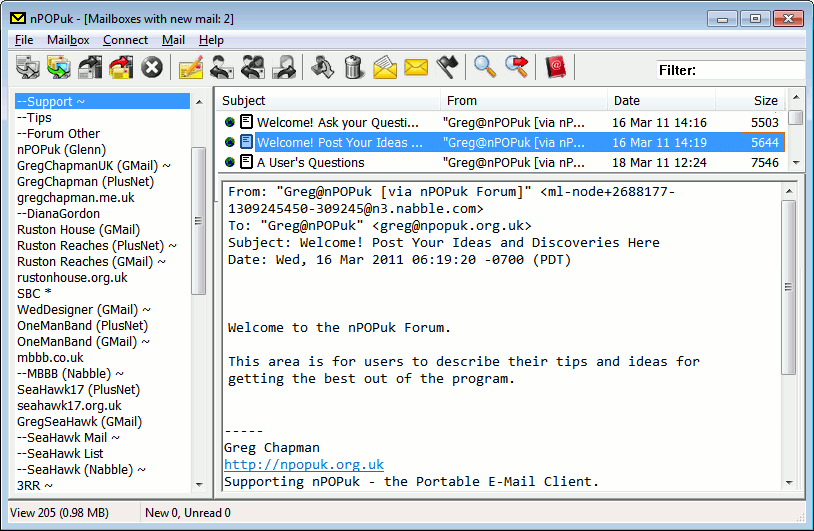This screenshot has height=531, width=814.
Task: Select the '--DianaGordon' mailbox
Action: [102, 214]
